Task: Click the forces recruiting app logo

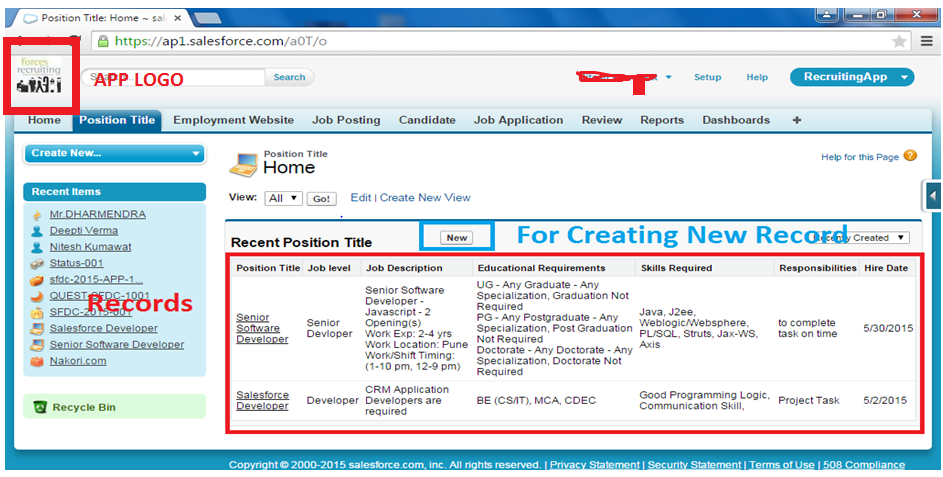Action: pyautogui.click(x=39, y=76)
